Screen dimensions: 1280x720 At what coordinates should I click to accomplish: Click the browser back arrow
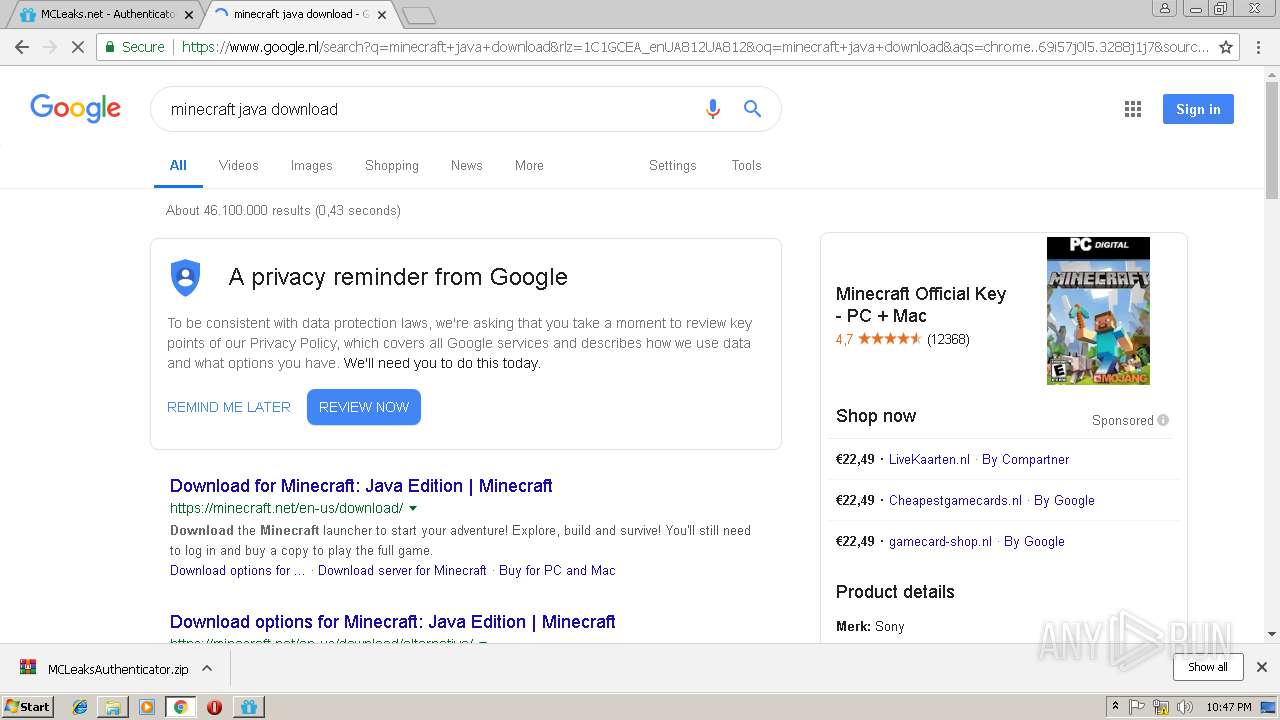tap(22, 47)
